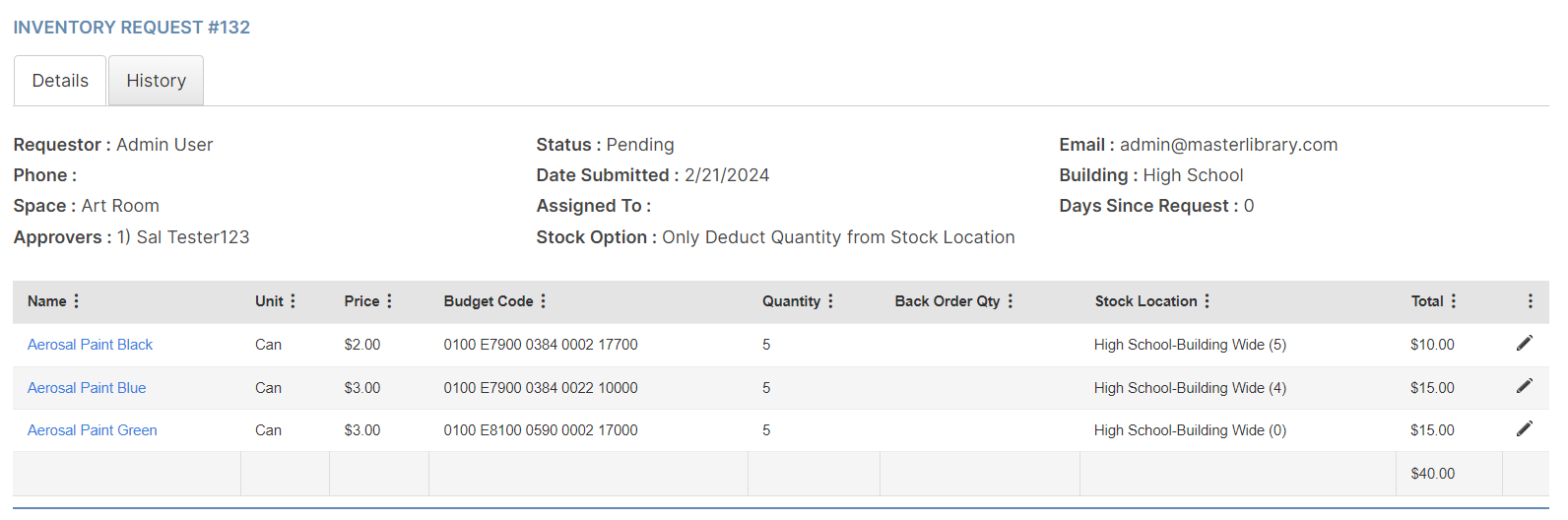
Task: Expand Stock Location column menu
Action: (x=1207, y=301)
